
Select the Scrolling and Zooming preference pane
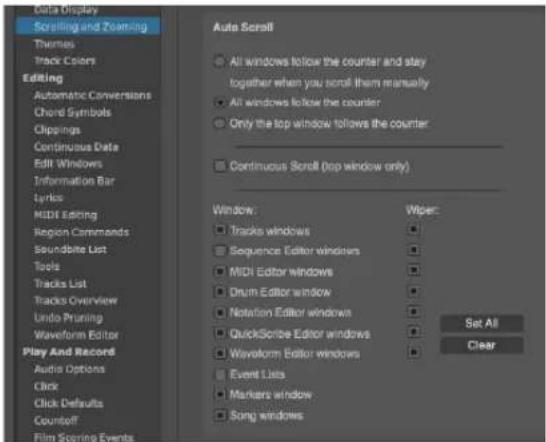[x=88, y=27]
